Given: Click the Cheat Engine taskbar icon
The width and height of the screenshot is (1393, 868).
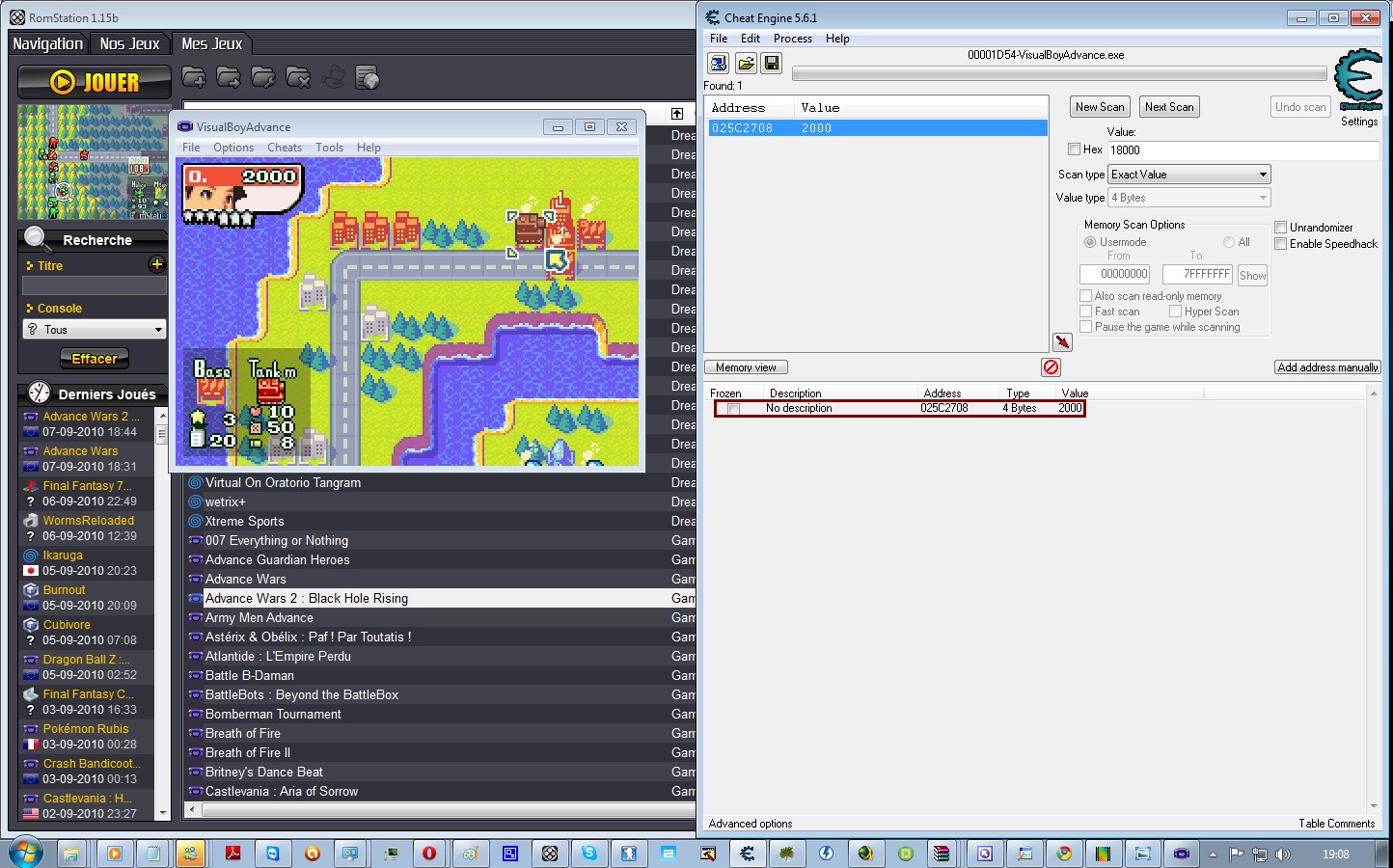Looking at the screenshot, I should coord(747,854).
